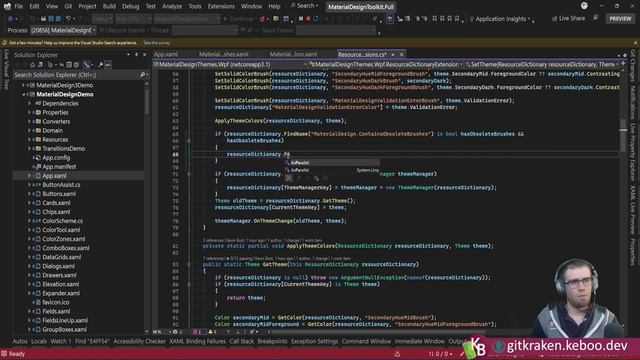The width and height of the screenshot is (640, 360).
Task: Open the Analyze menu
Action: (172, 6)
